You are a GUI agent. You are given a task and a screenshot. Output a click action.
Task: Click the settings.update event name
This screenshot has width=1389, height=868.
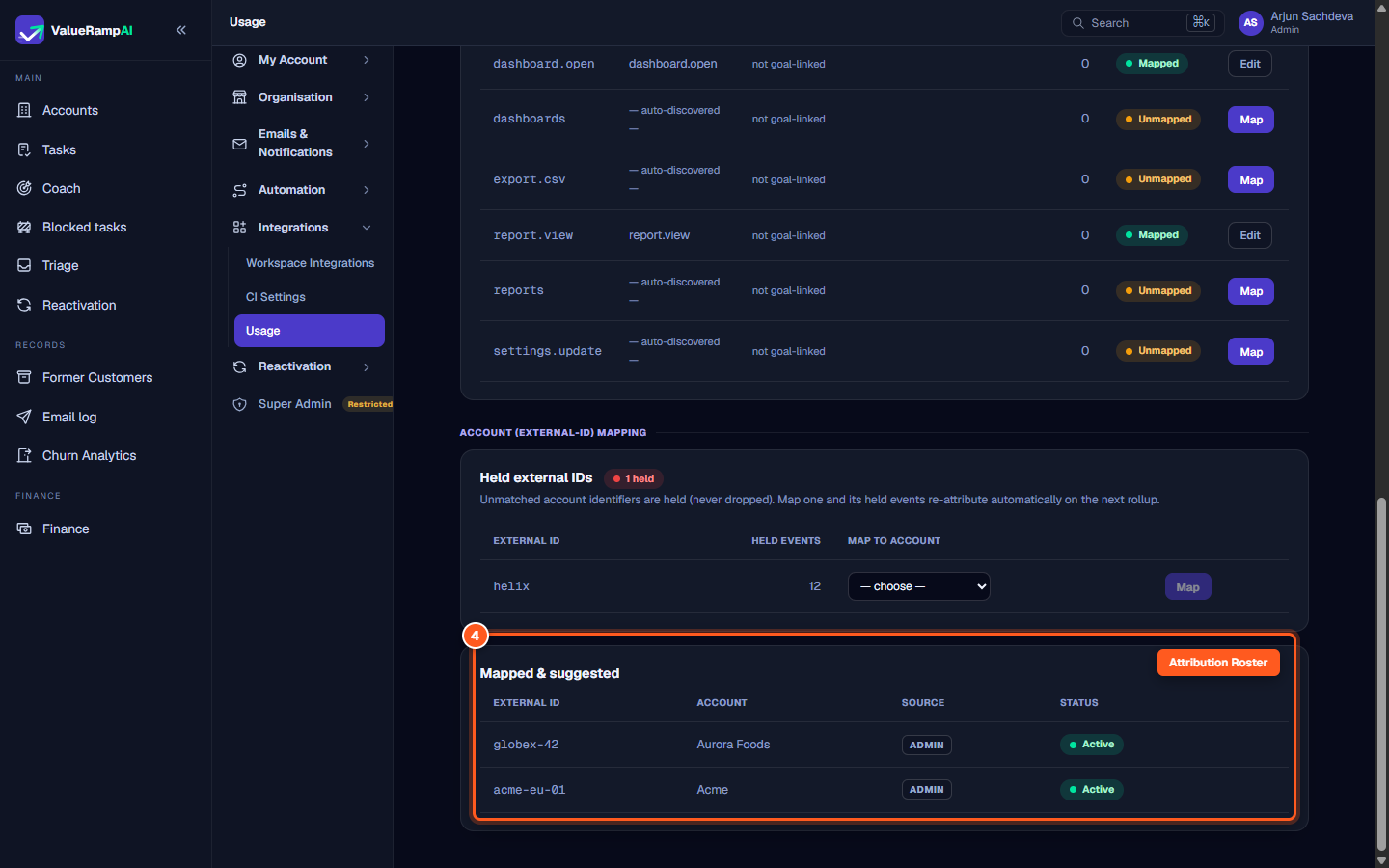(547, 351)
